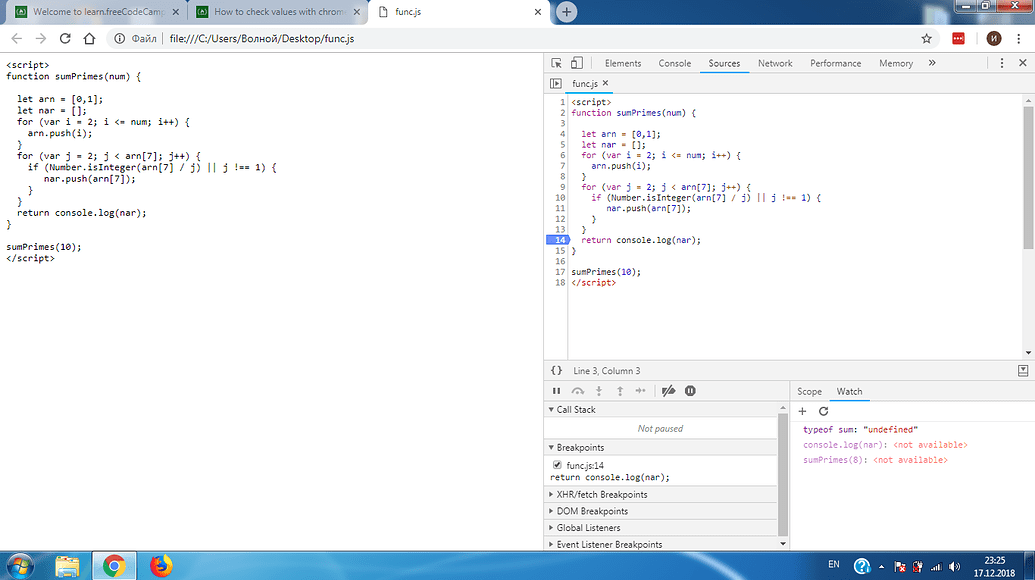The height and width of the screenshot is (580, 1035).
Task: Uncheck the func.js:14 breakpoint
Action: click(557, 465)
